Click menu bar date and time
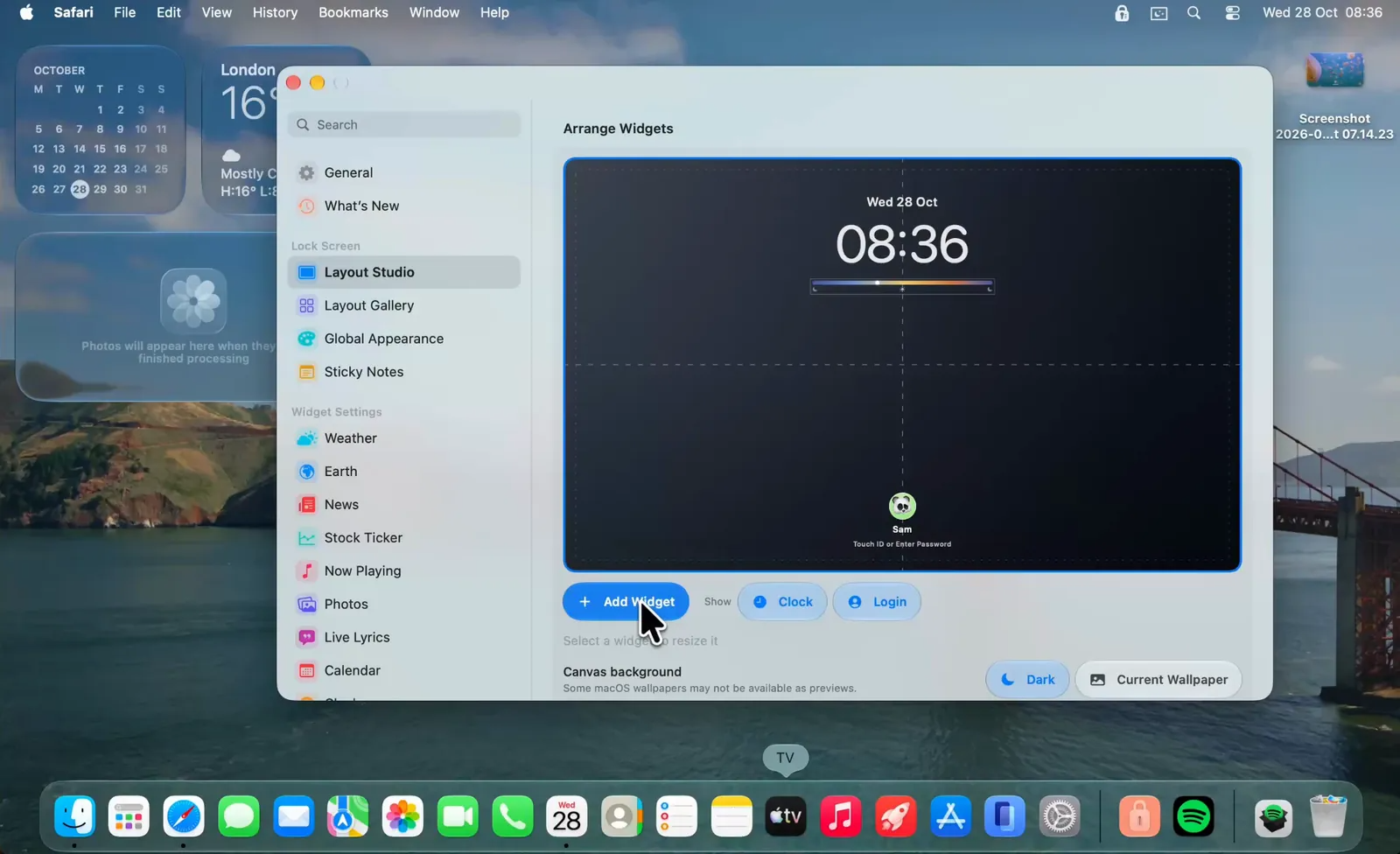 pyautogui.click(x=1322, y=12)
